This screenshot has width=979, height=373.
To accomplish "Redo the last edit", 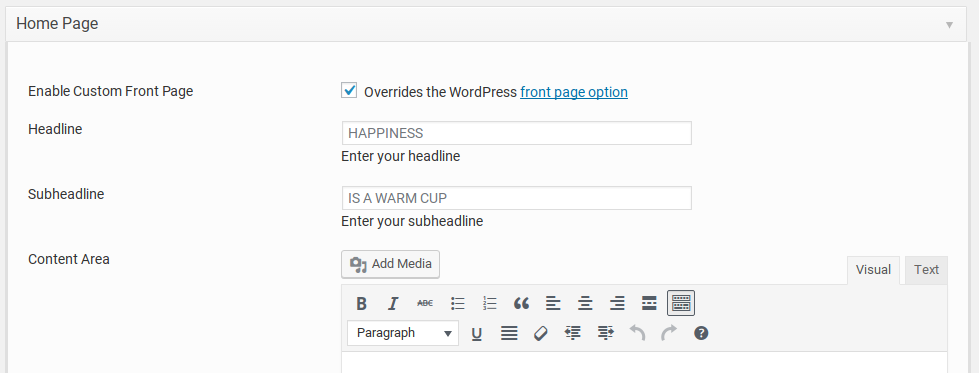I will point(669,333).
